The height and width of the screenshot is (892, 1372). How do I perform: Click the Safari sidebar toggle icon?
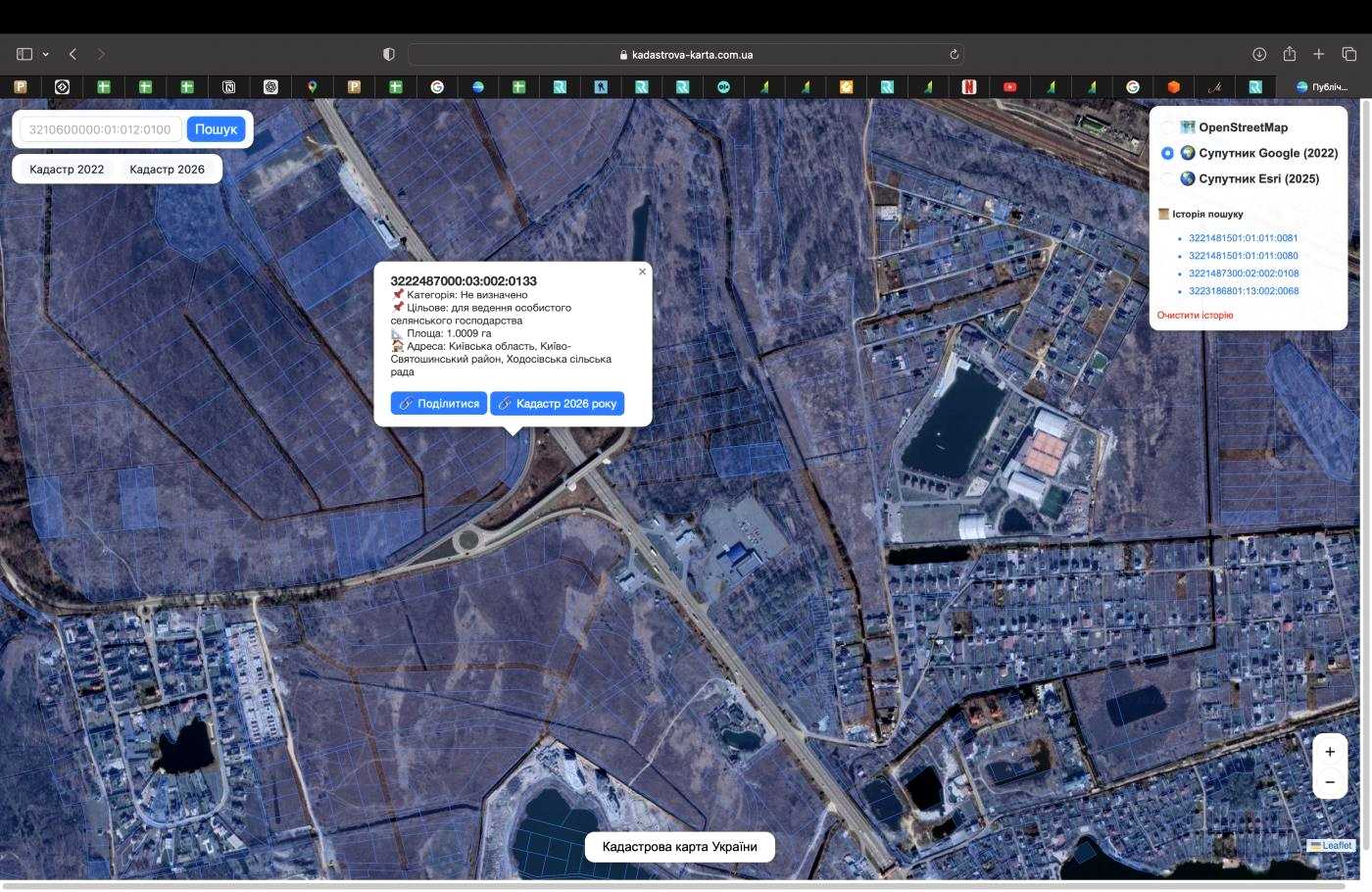[24, 54]
